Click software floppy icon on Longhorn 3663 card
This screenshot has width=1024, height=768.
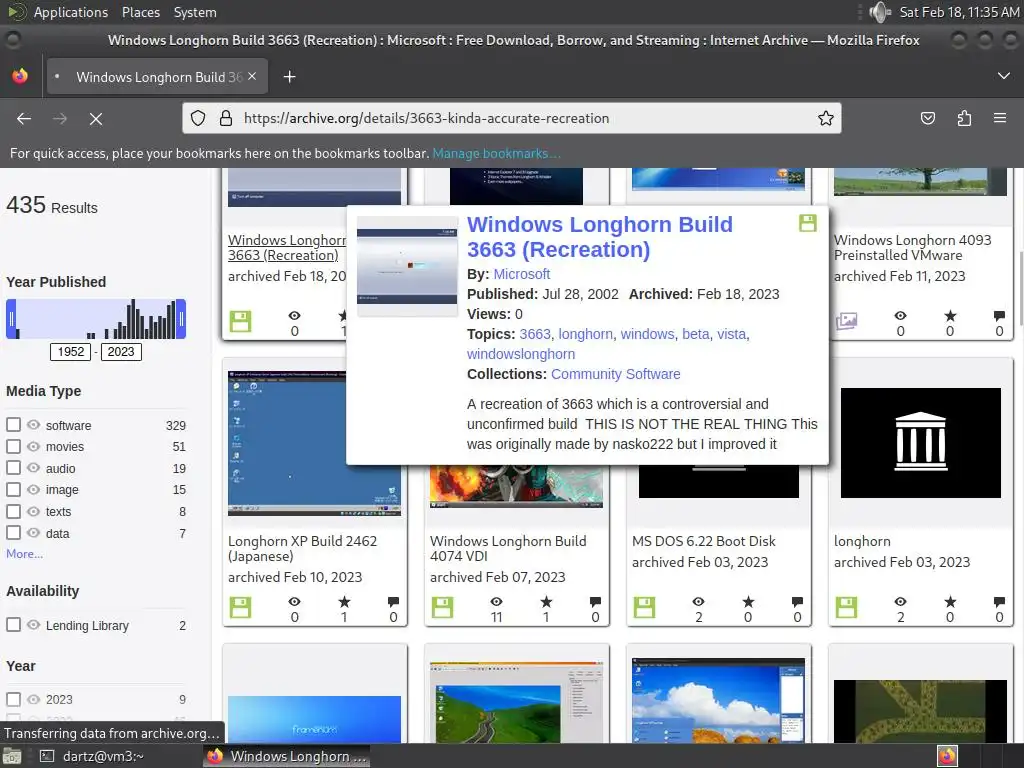(x=240, y=321)
